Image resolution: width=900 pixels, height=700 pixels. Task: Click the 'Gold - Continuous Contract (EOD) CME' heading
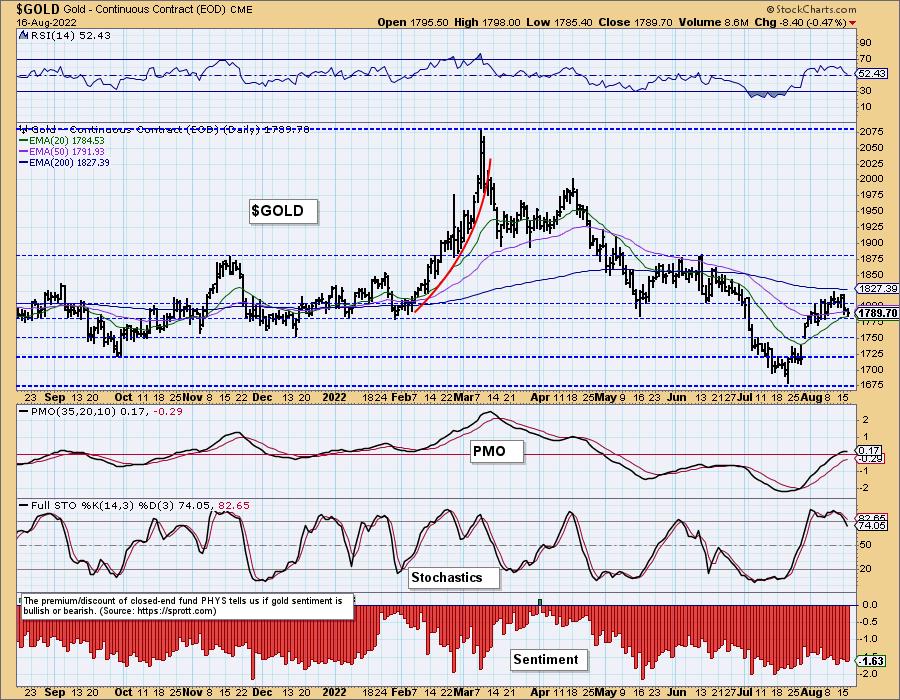(158, 10)
